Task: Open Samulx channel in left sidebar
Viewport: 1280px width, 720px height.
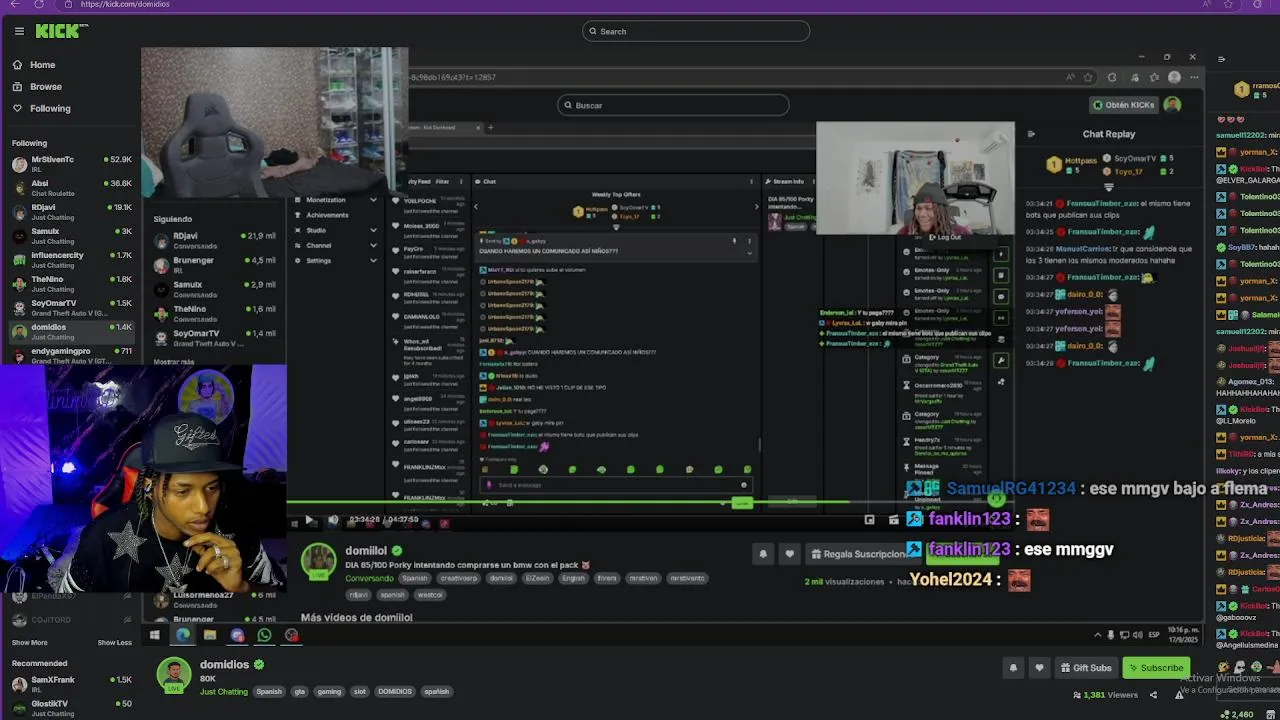Action: (x=70, y=235)
